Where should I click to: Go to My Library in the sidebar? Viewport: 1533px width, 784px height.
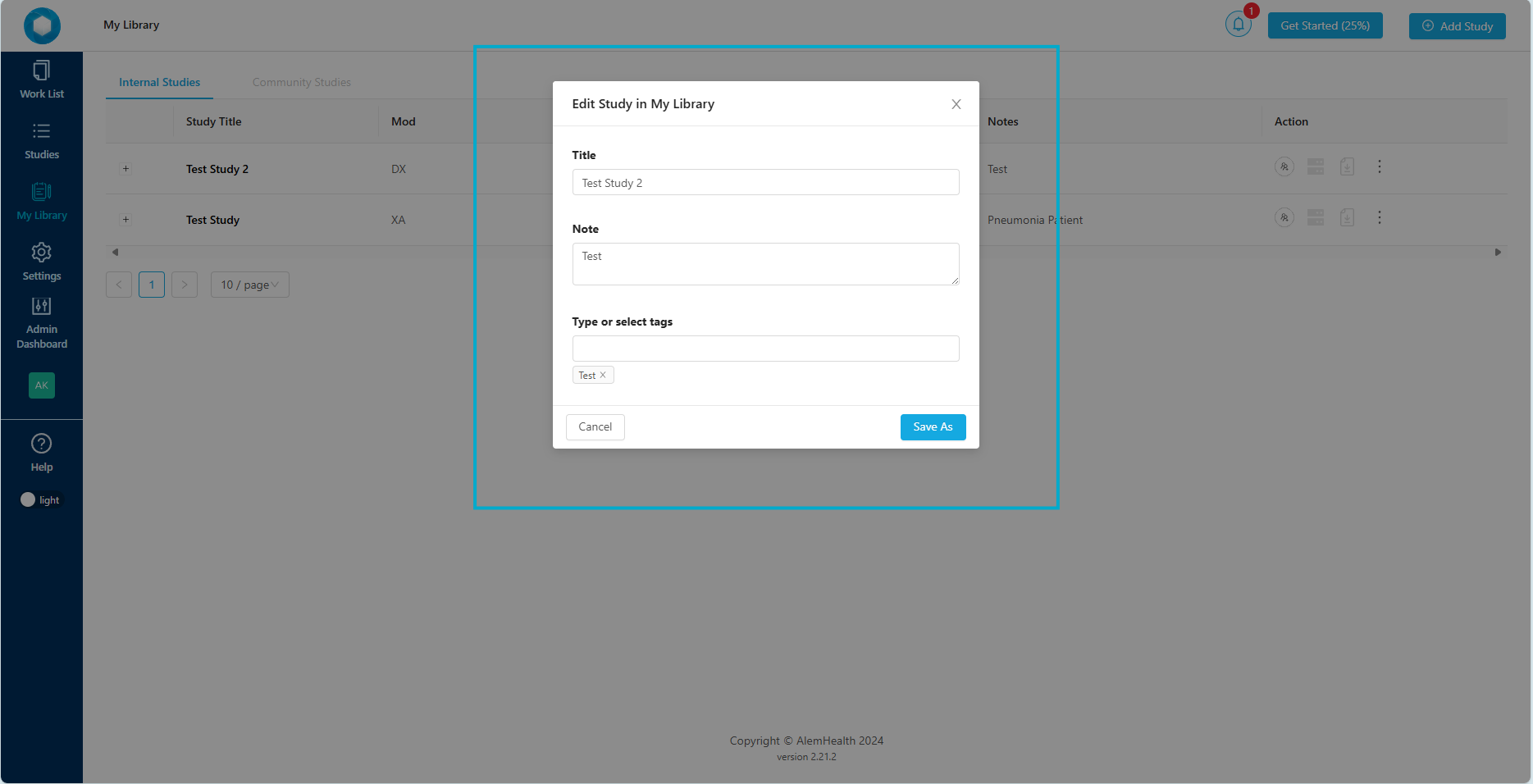click(x=42, y=202)
